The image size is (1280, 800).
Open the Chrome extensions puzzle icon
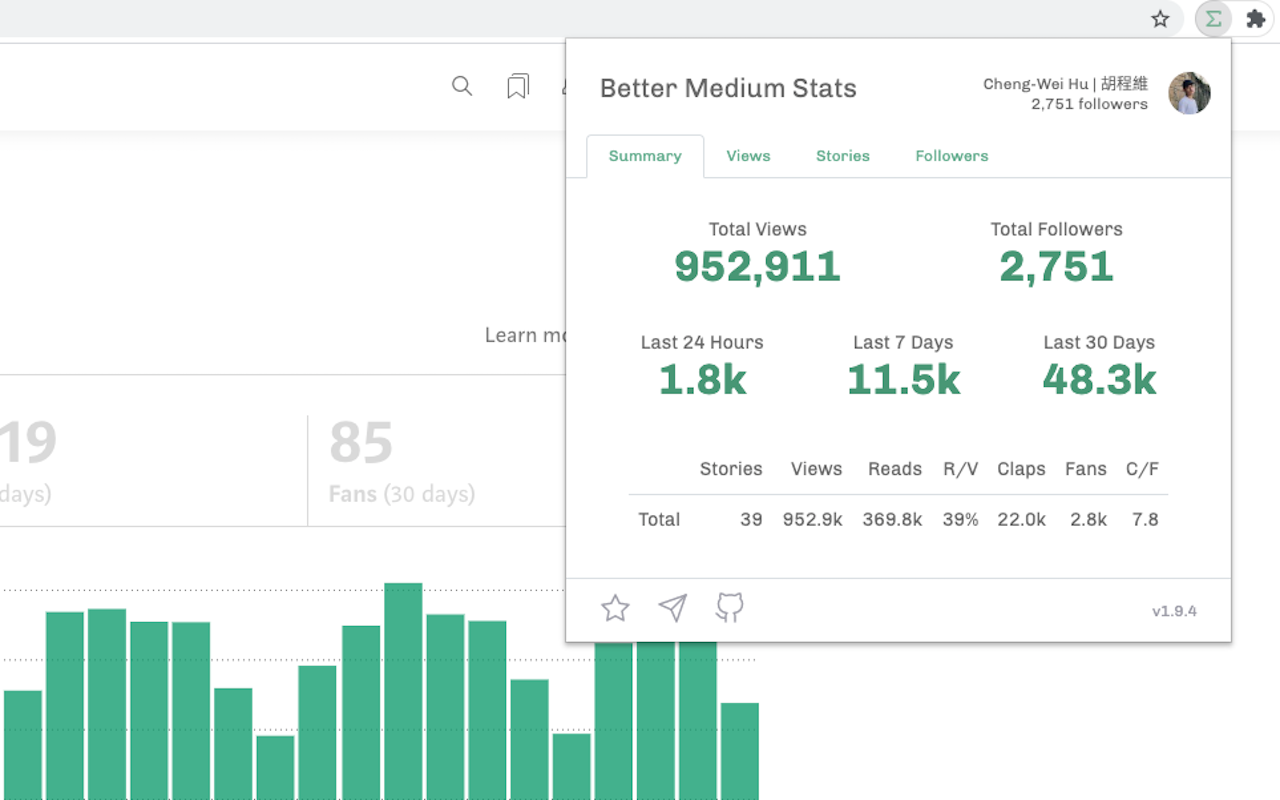pos(1256,19)
